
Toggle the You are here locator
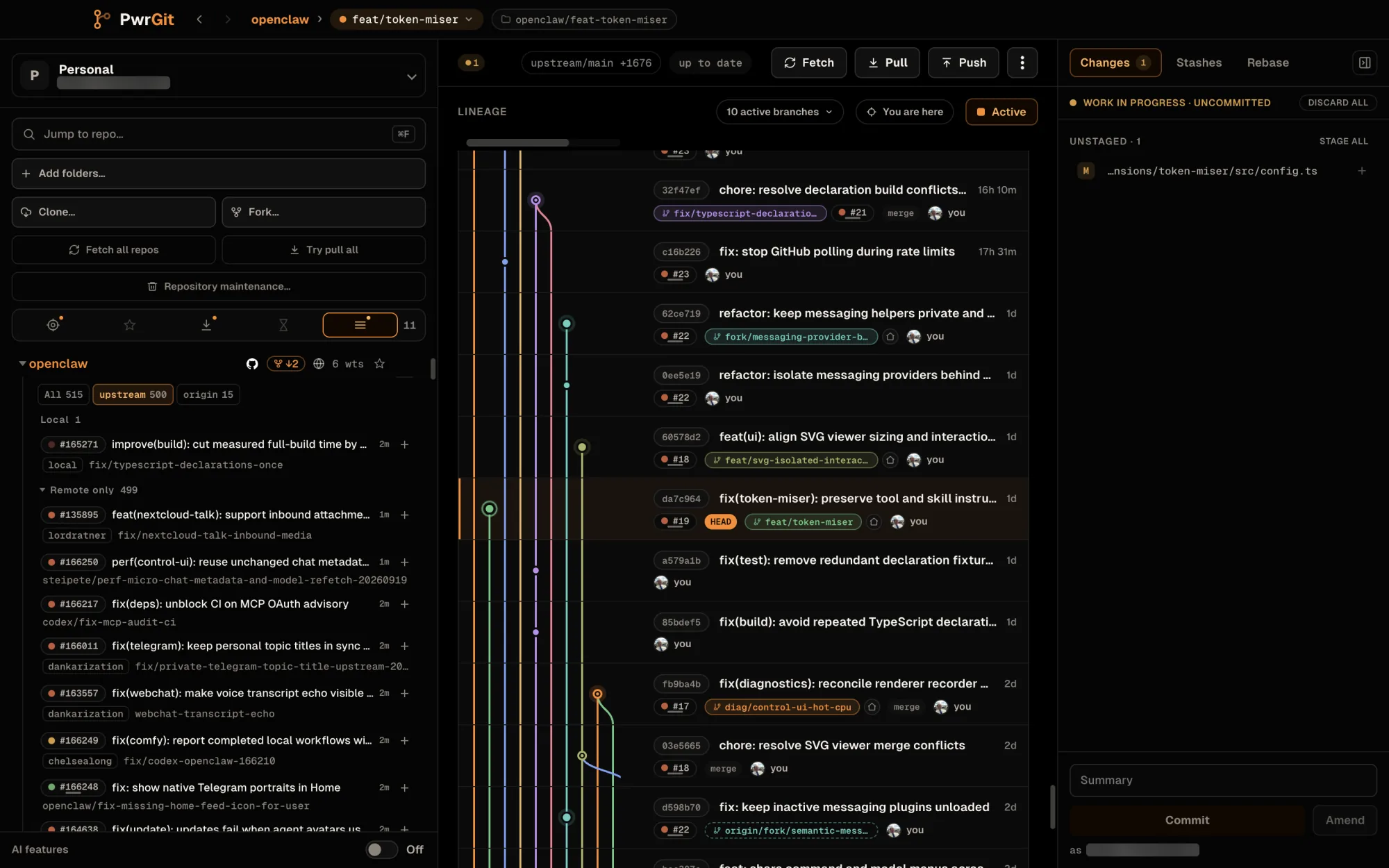(904, 112)
